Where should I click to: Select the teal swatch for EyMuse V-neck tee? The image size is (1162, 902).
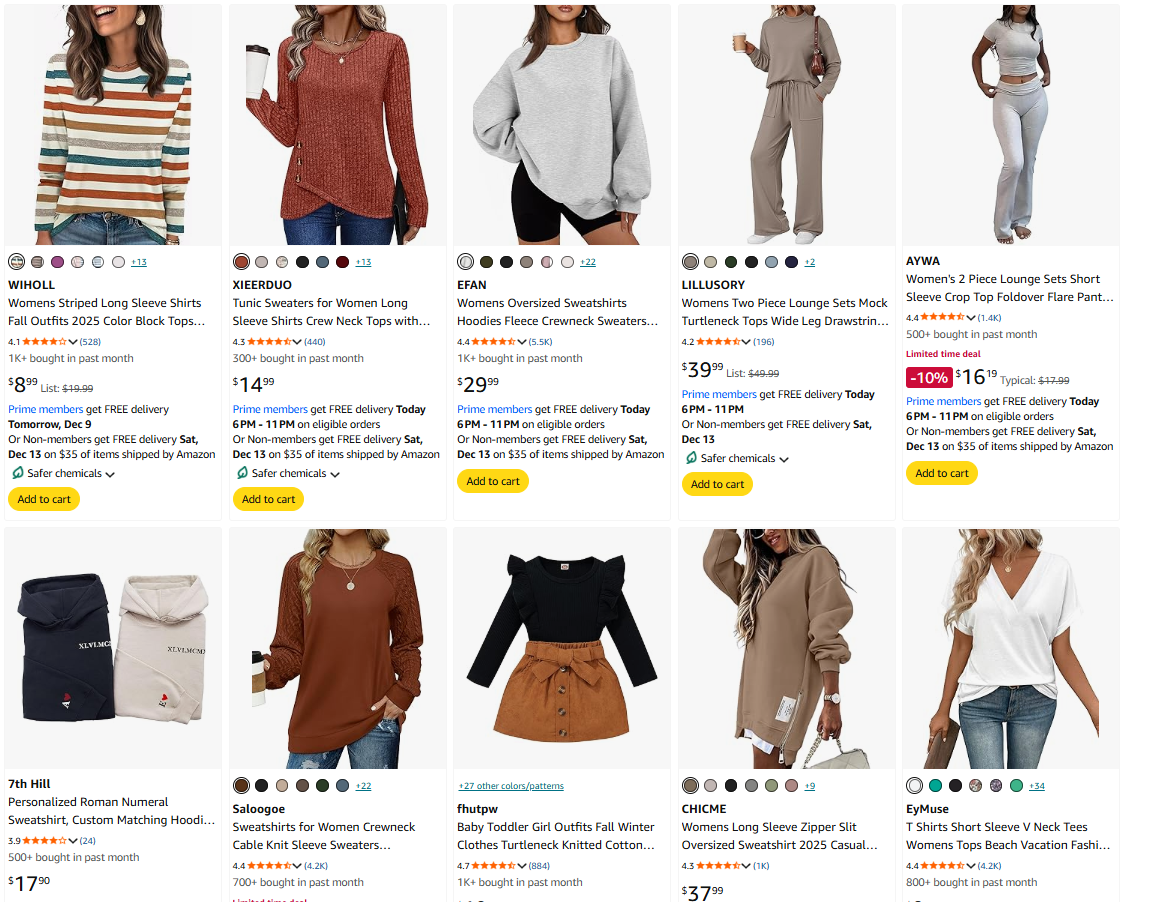[x=936, y=786]
